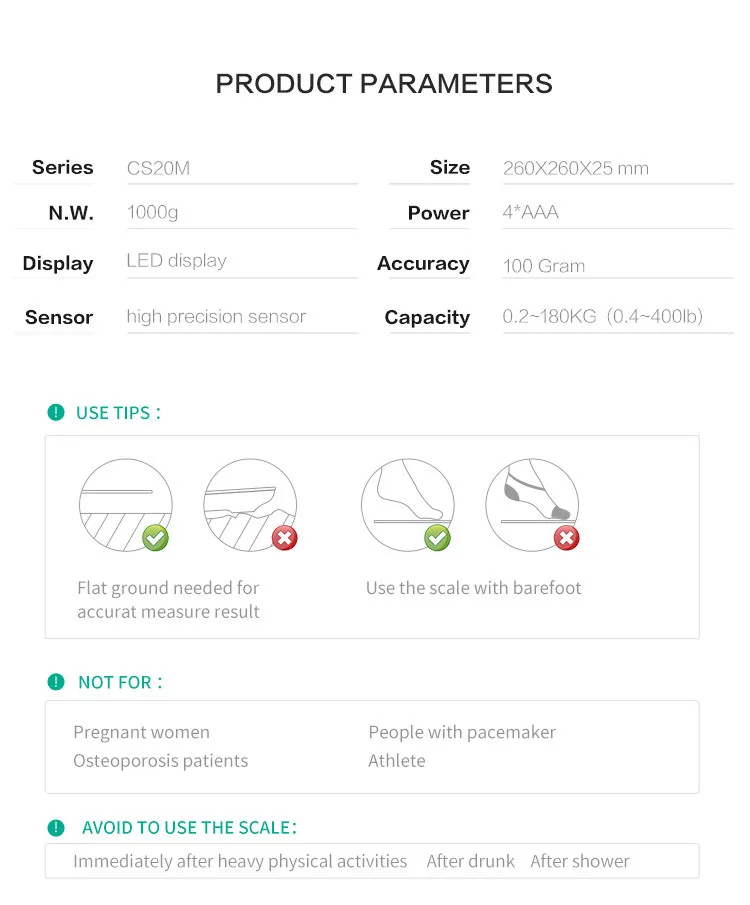Click green checkmark on flat ground illustration
Screen dimensions: 750x905
[155, 538]
